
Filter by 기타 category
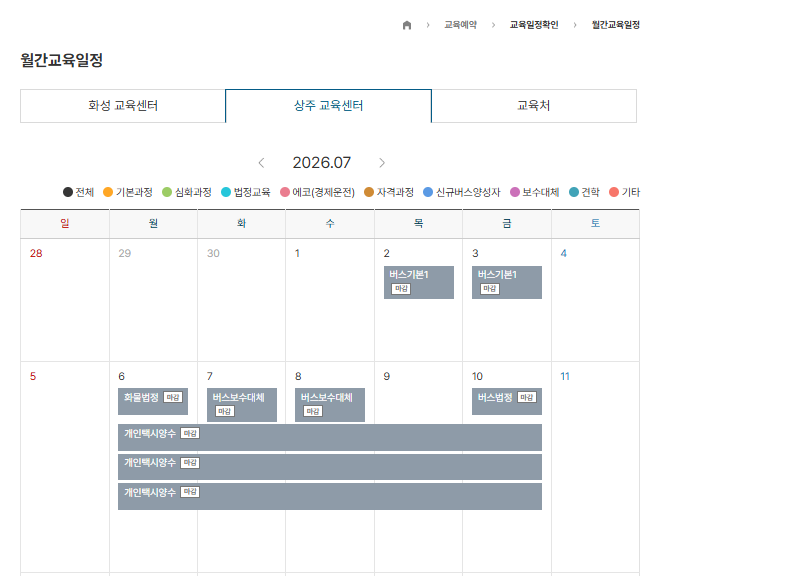624,192
